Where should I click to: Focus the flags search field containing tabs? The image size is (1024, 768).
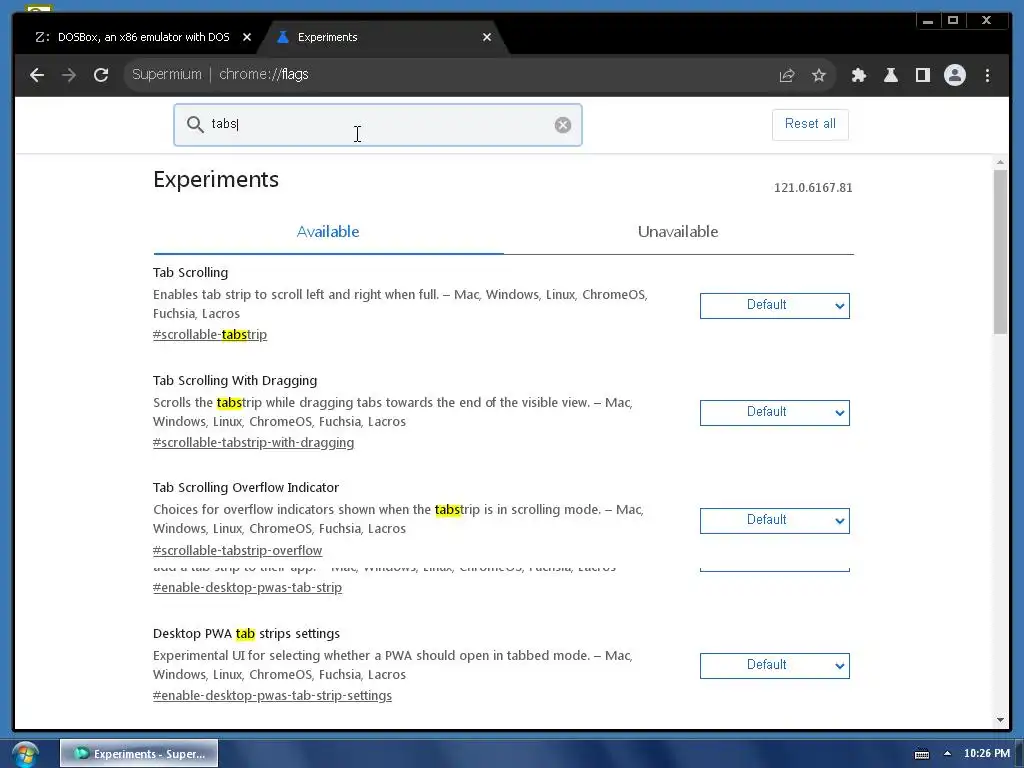pyautogui.click(x=377, y=125)
